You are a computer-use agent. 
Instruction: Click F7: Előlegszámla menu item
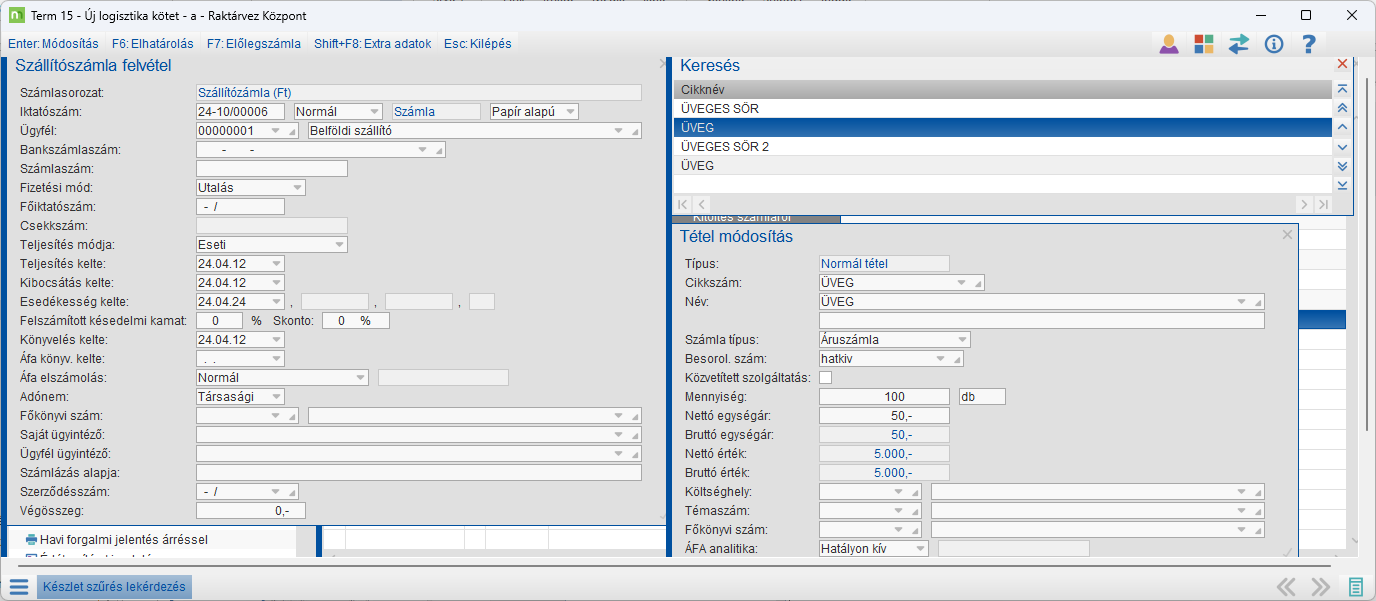click(x=254, y=44)
